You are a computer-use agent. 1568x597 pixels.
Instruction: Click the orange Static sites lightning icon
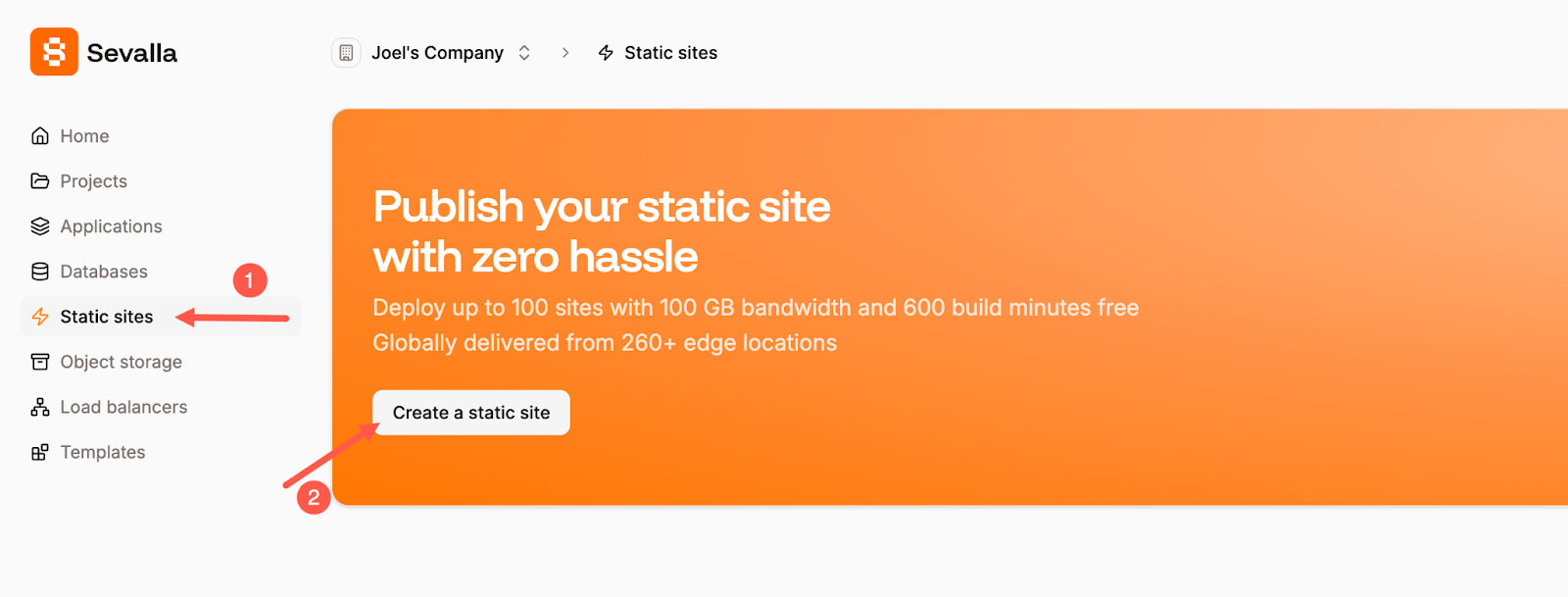tap(39, 316)
